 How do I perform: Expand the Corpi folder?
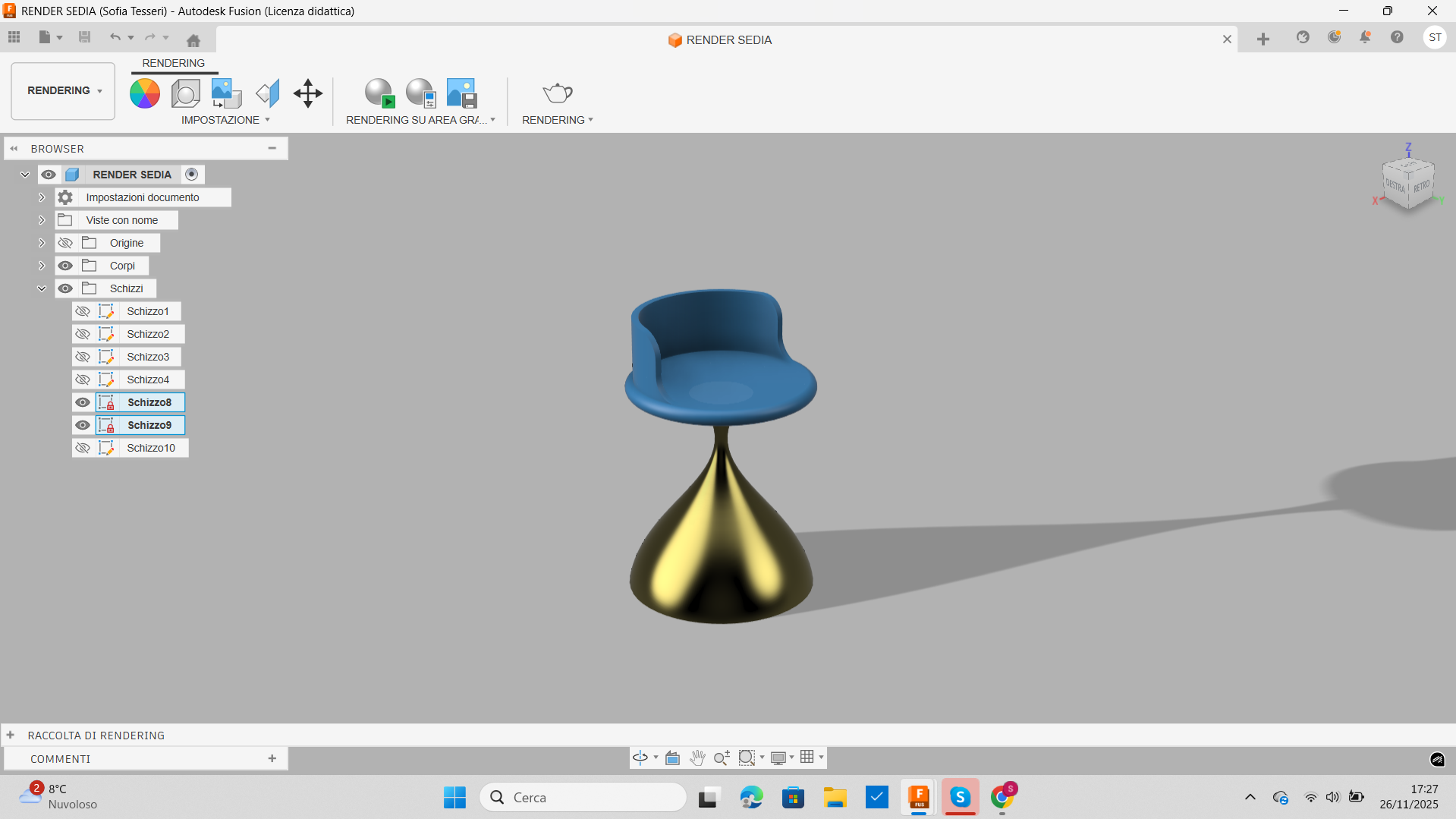point(42,266)
